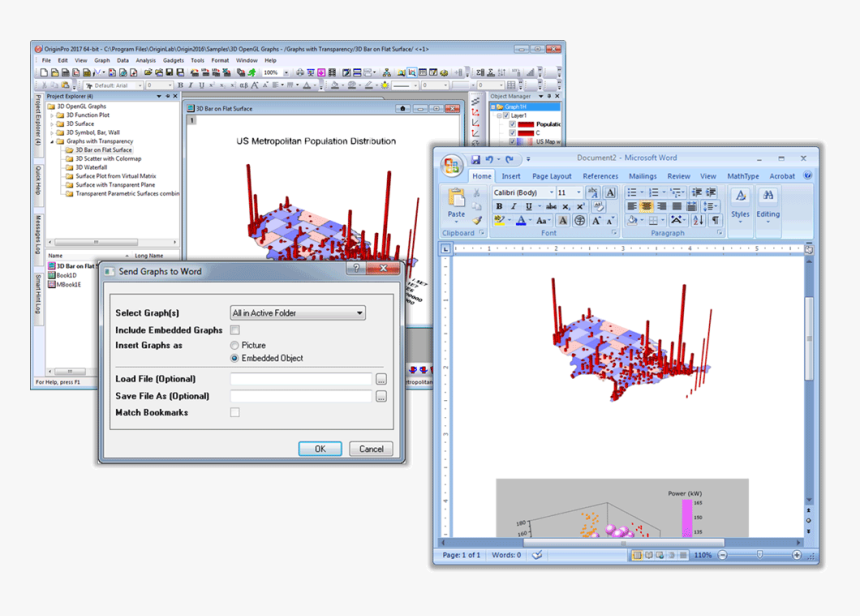This screenshot has height=616, width=860.
Task: Click browse button next to Load File
Action: pos(381,380)
